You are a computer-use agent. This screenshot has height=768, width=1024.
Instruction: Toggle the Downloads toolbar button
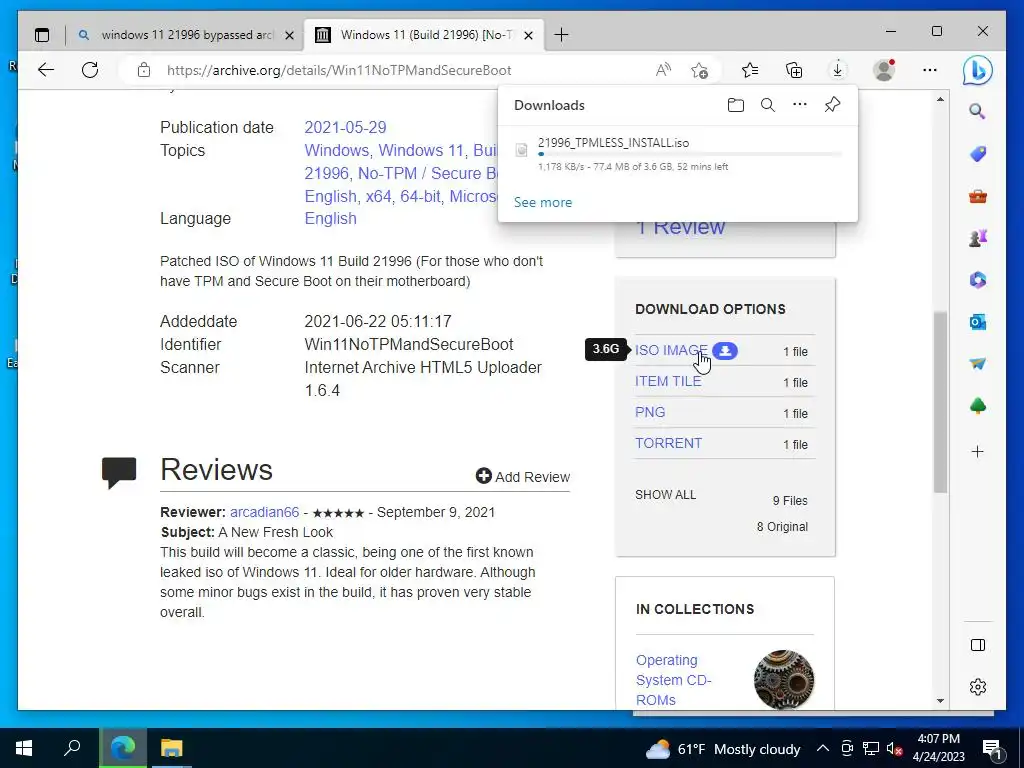pos(837,70)
